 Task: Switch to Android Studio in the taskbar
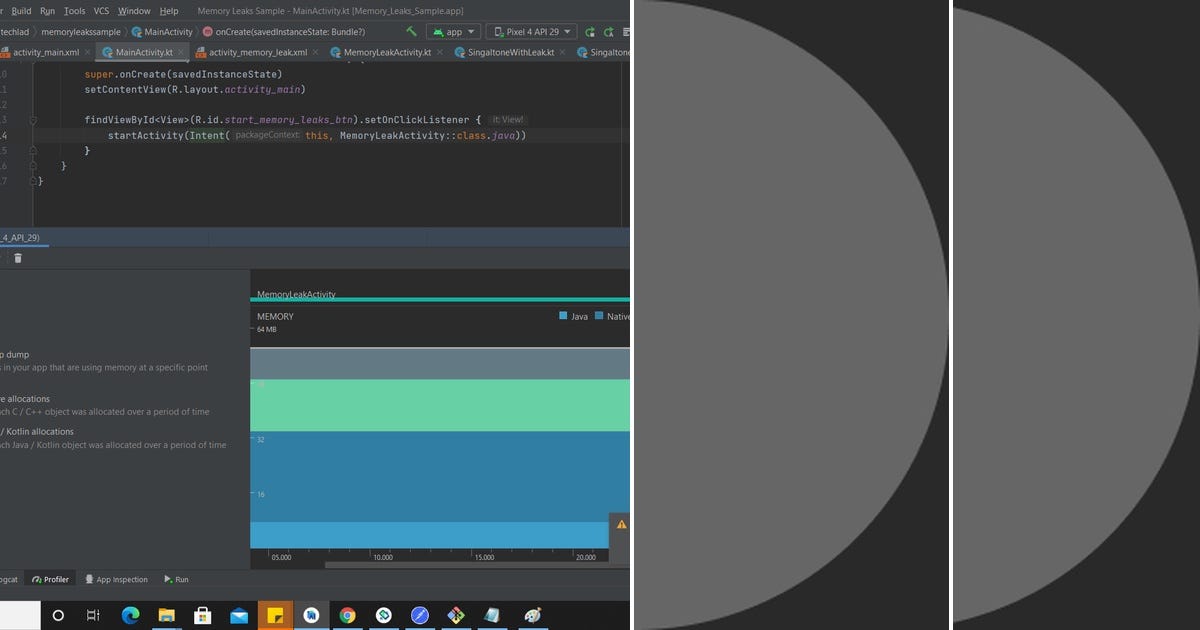pos(311,615)
